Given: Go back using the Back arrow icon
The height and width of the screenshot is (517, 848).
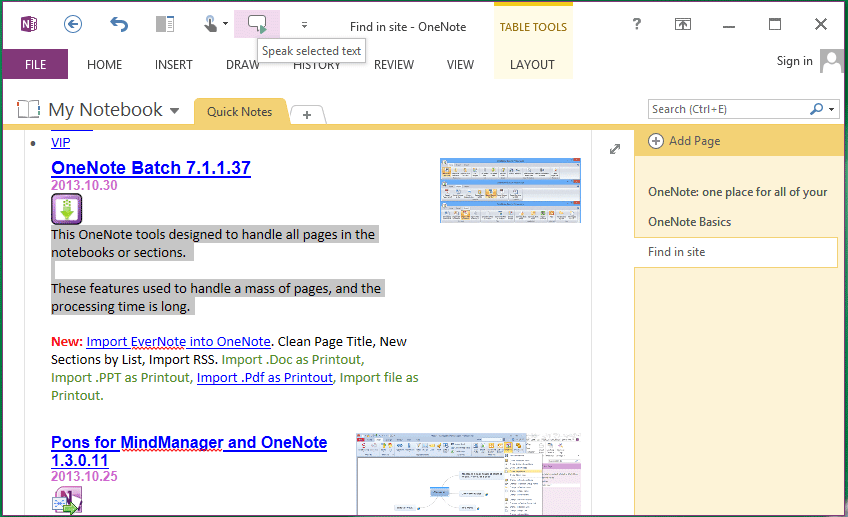Looking at the screenshot, I should point(73,24).
